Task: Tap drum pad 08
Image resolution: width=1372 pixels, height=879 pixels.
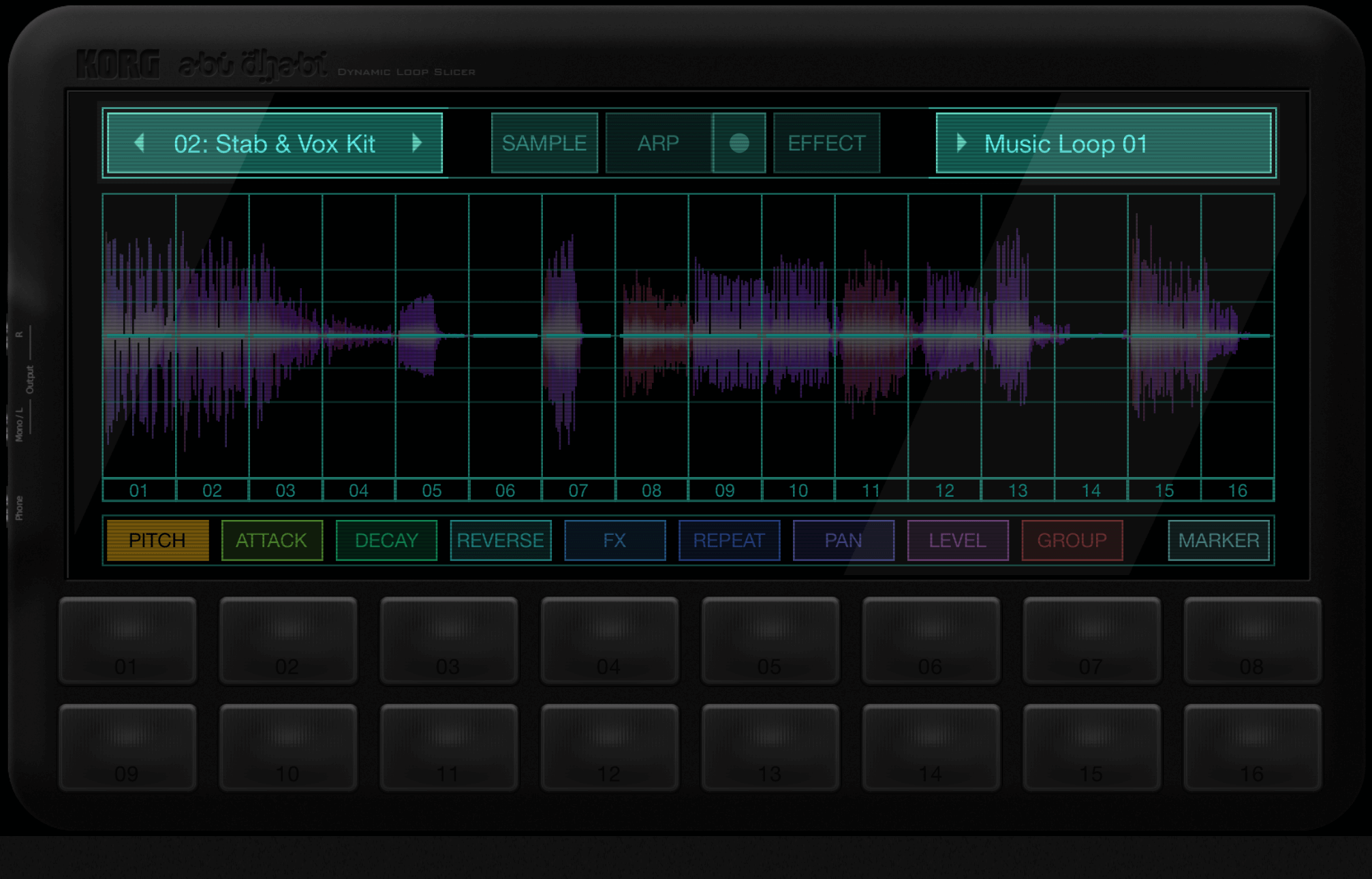Action: click(x=1252, y=641)
